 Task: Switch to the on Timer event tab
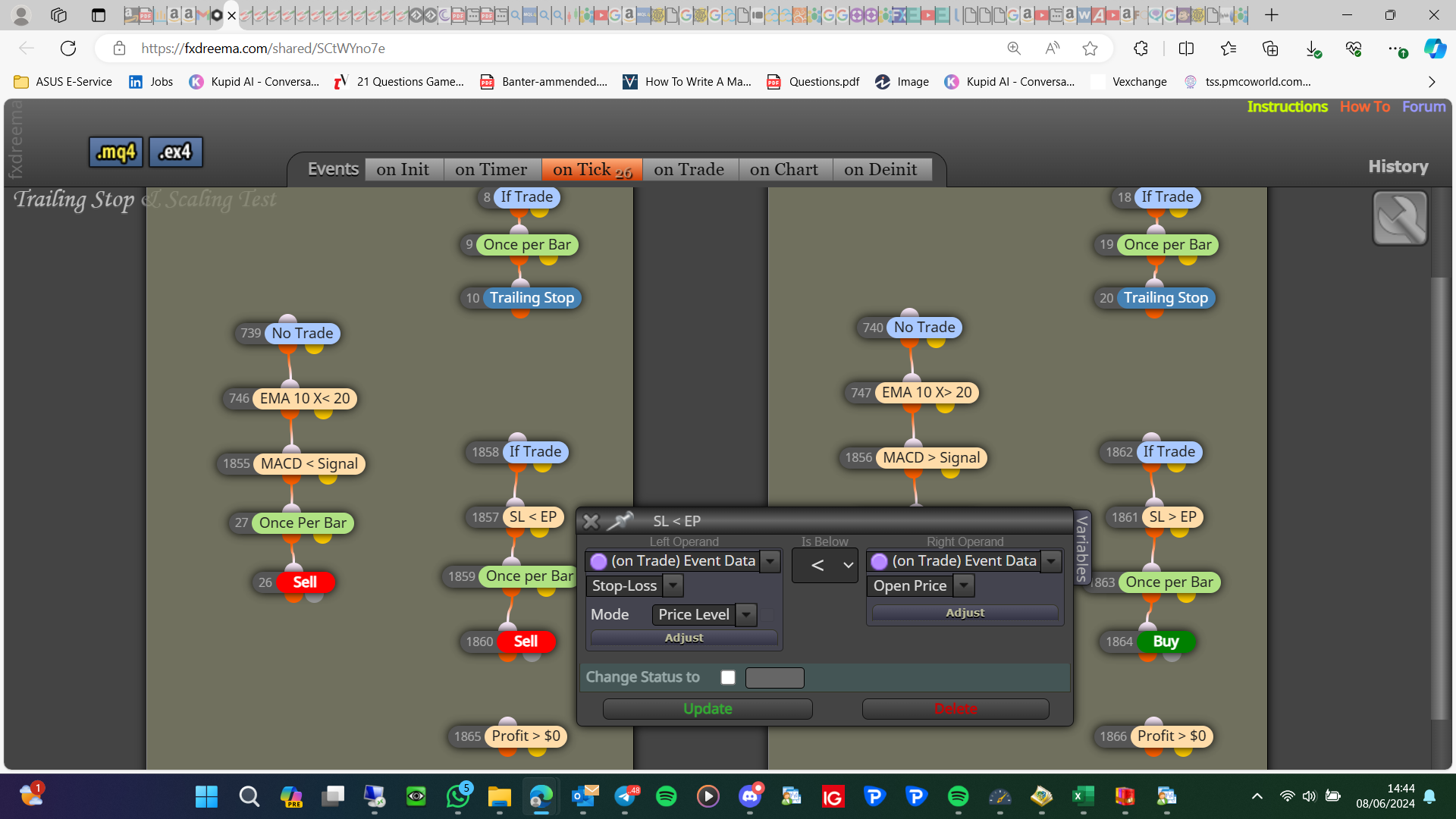coord(491,170)
